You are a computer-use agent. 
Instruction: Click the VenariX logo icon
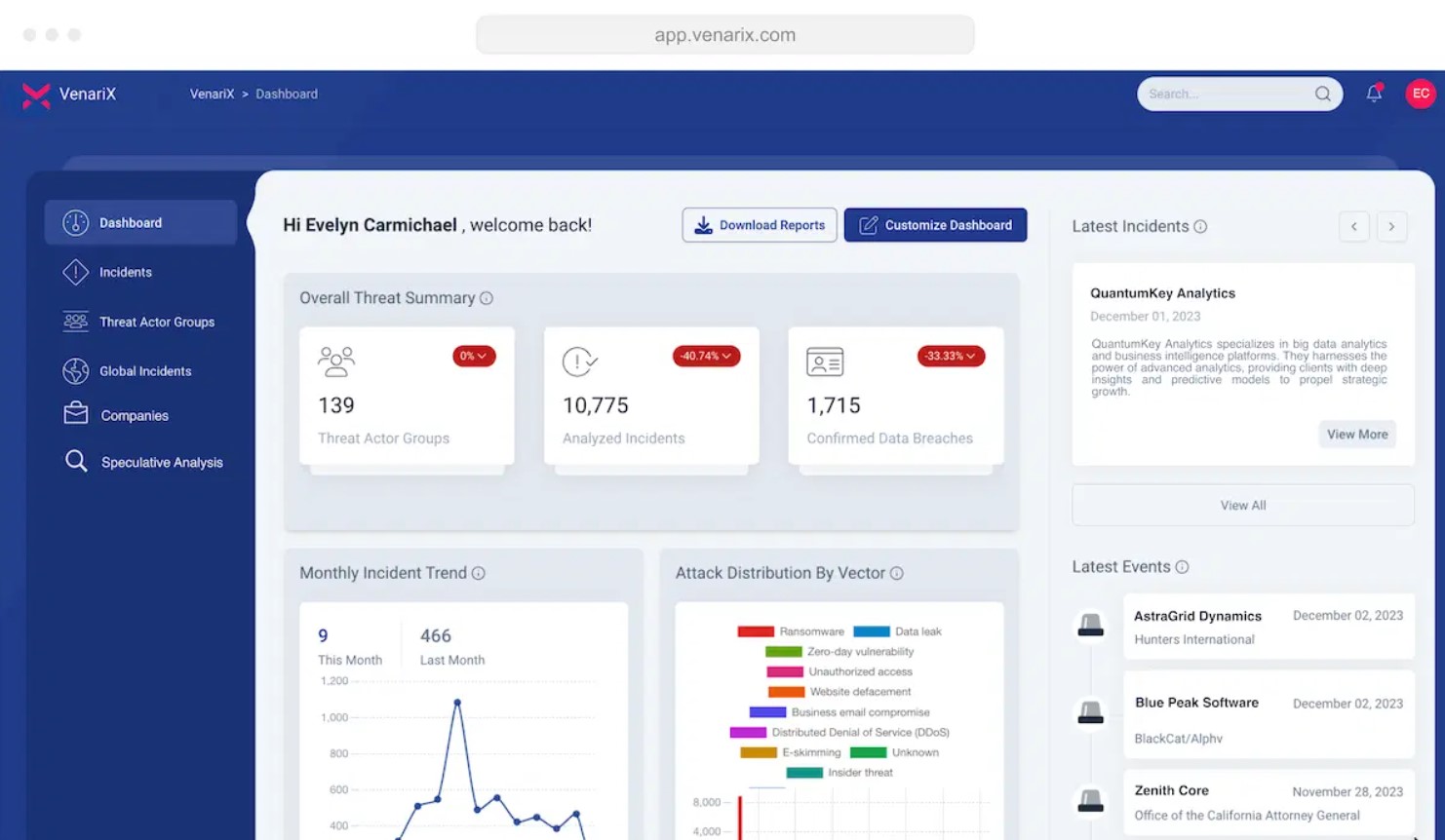[36, 95]
